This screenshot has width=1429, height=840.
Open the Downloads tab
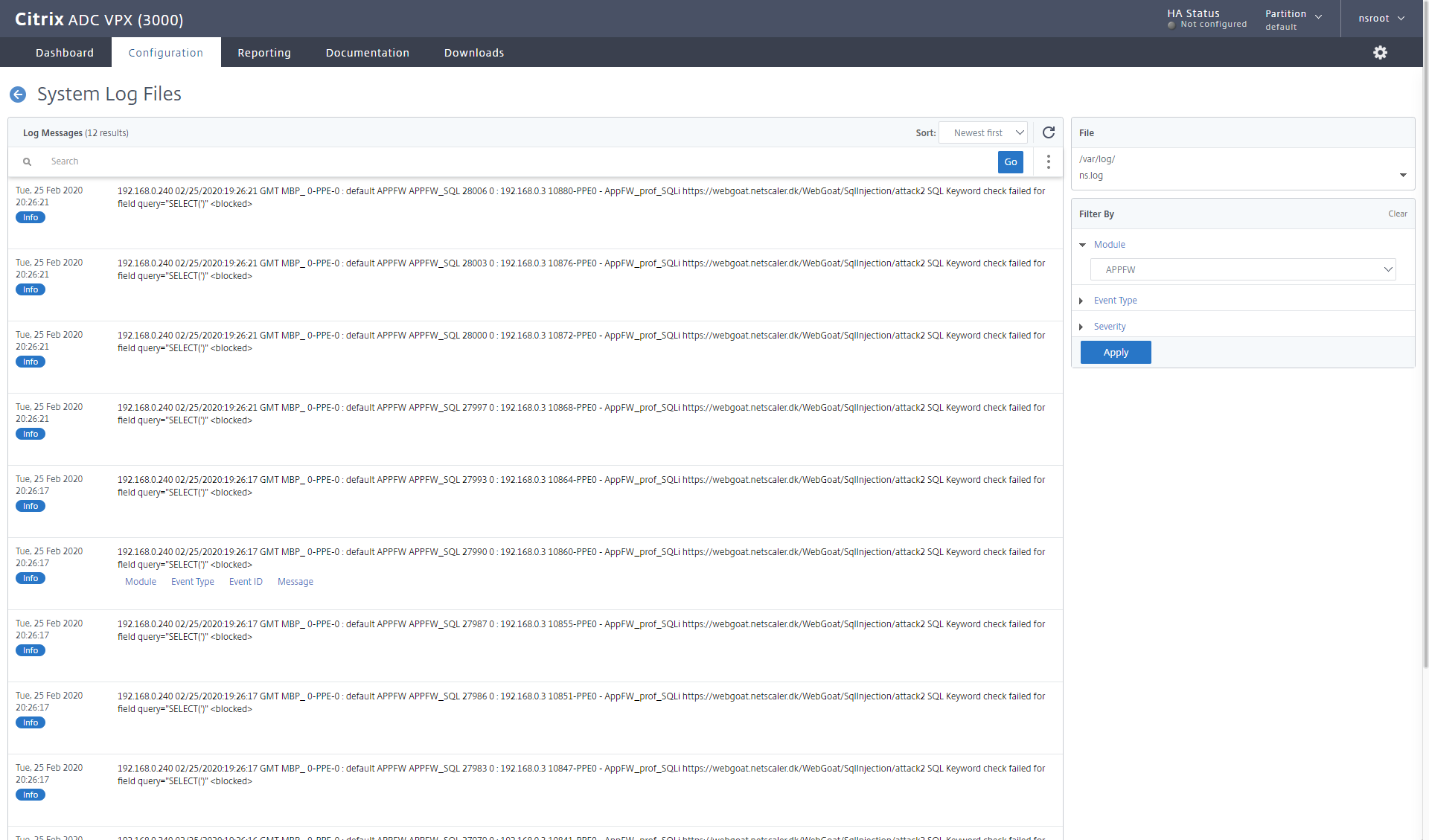[x=474, y=52]
